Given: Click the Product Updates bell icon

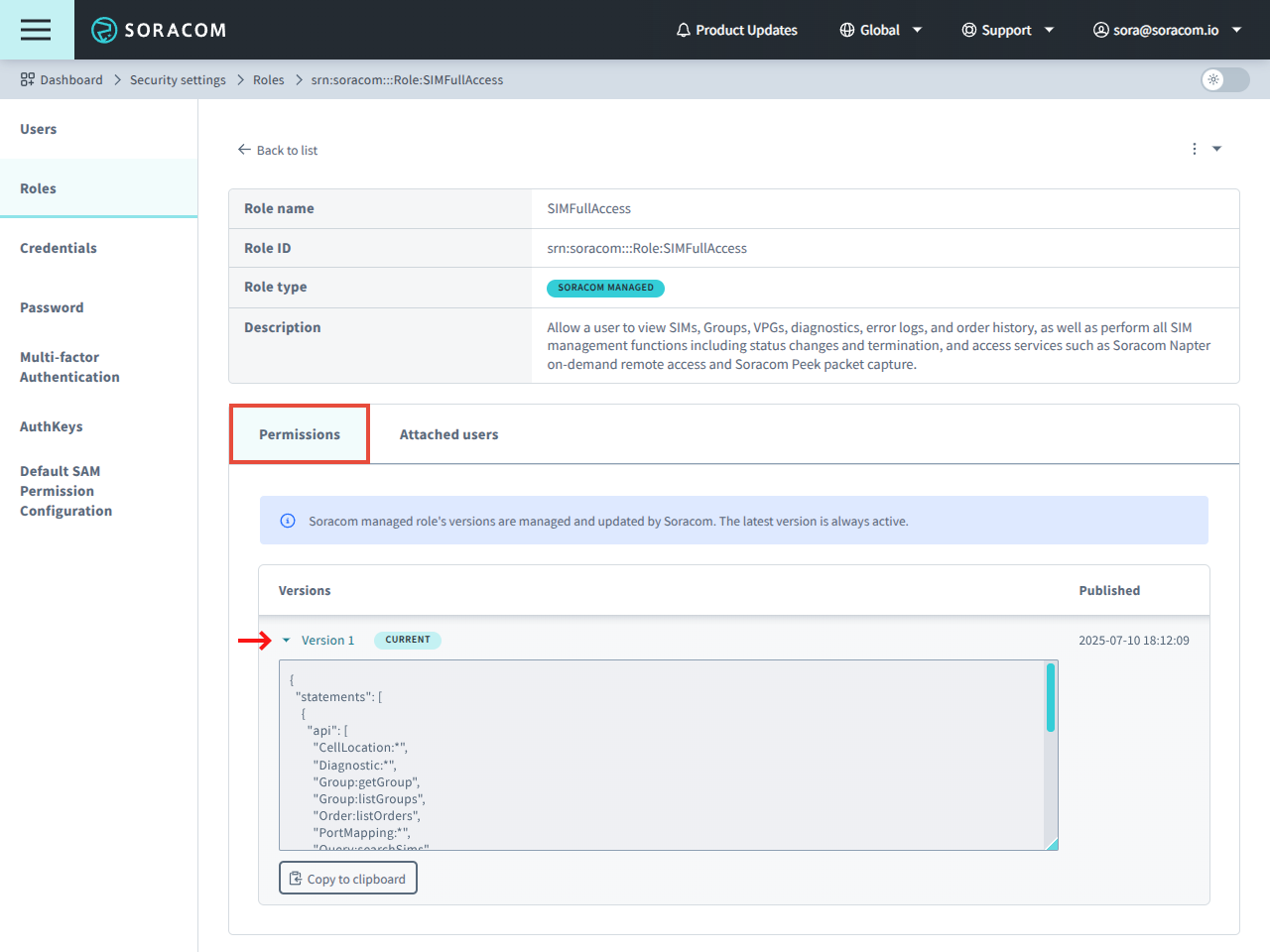Looking at the screenshot, I should click(x=683, y=30).
